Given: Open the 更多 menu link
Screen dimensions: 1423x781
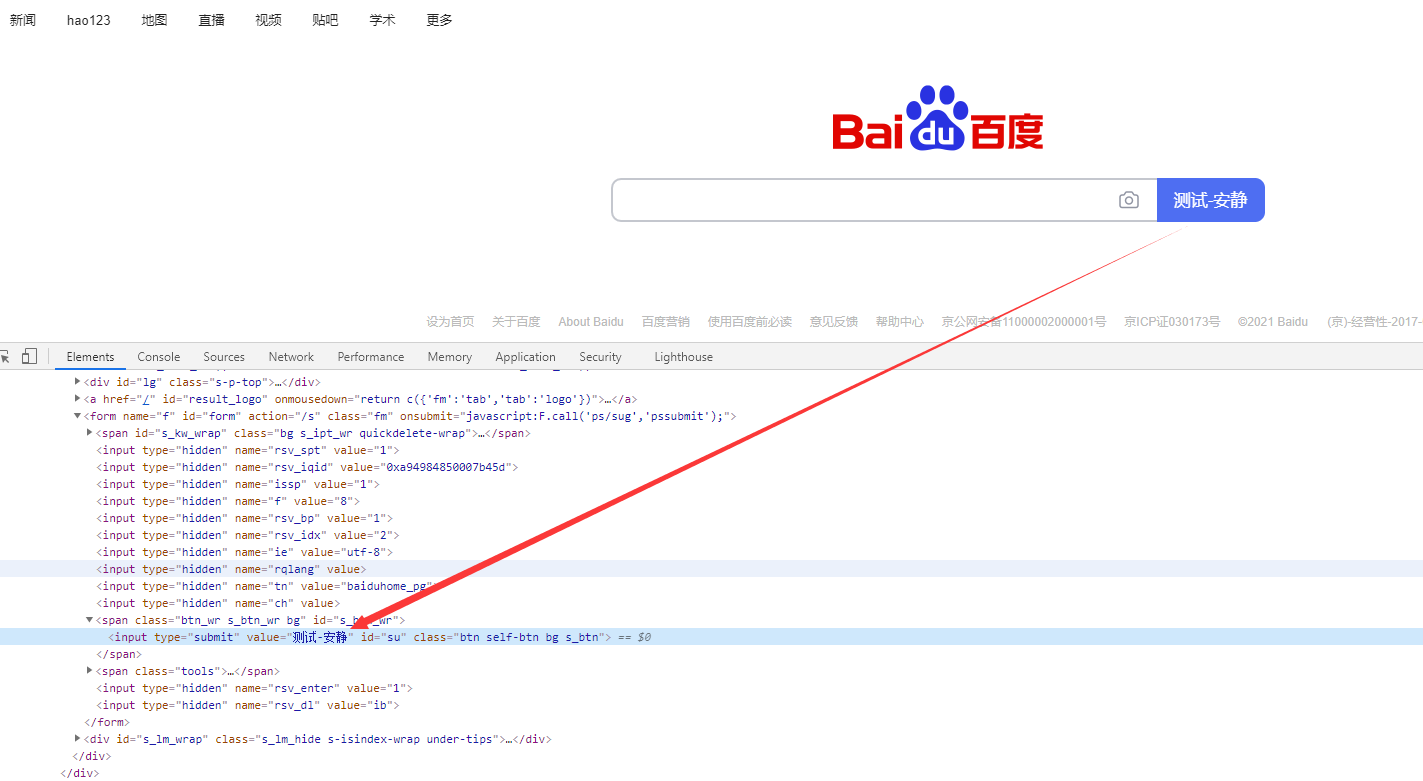Looking at the screenshot, I should click(x=439, y=20).
